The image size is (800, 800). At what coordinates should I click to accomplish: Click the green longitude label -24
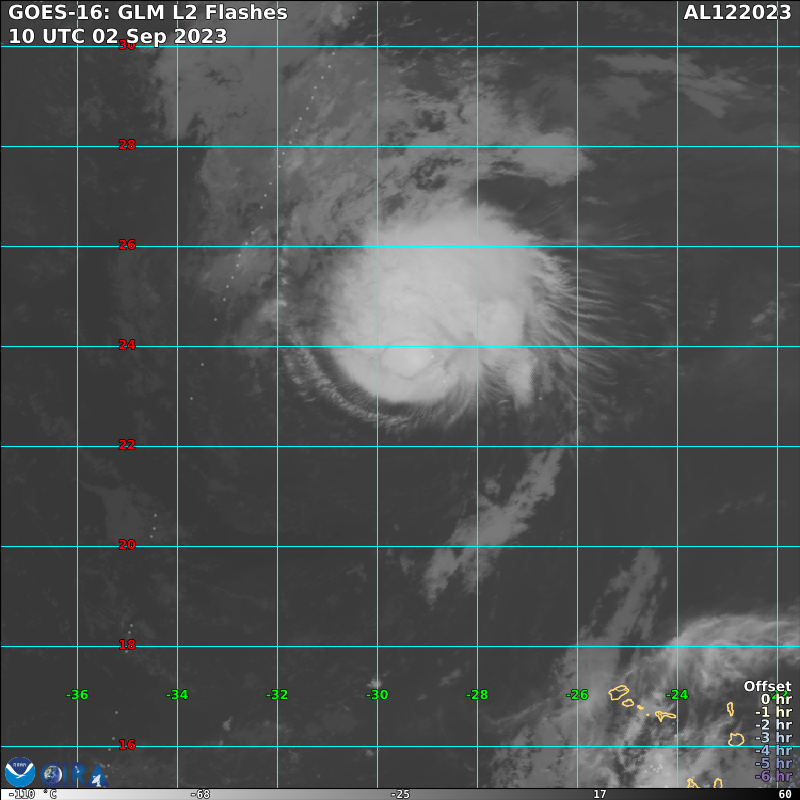(x=677, y=694)
